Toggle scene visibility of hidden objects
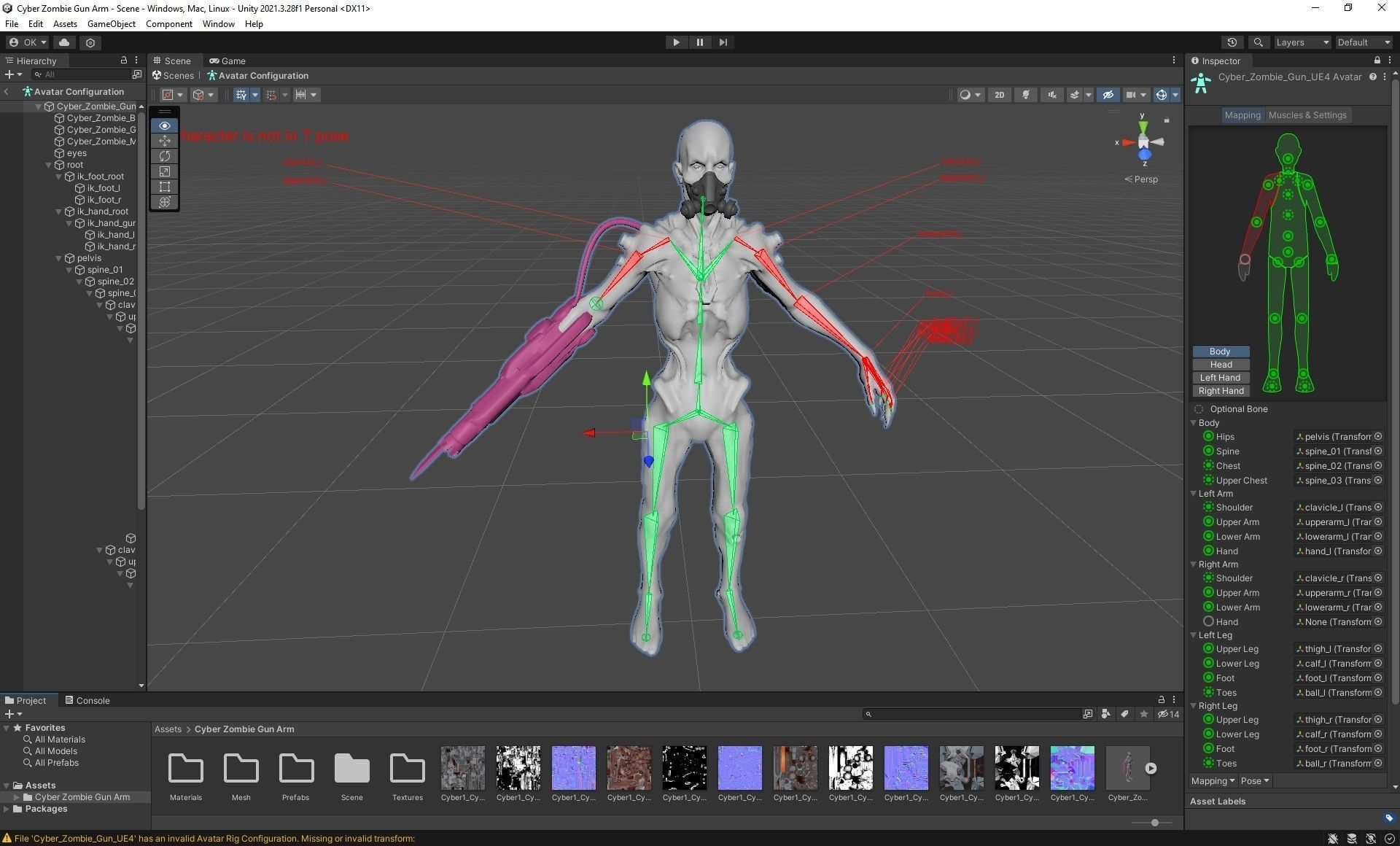1400x846 pixels. pyautogui.click(x=1108, y=95)
